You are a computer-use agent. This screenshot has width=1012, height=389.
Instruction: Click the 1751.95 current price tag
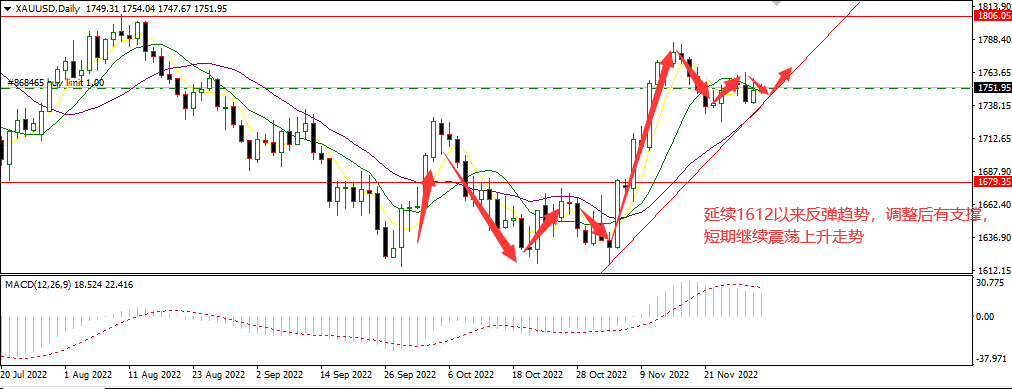pyautogui.click(x=993, y=88)
